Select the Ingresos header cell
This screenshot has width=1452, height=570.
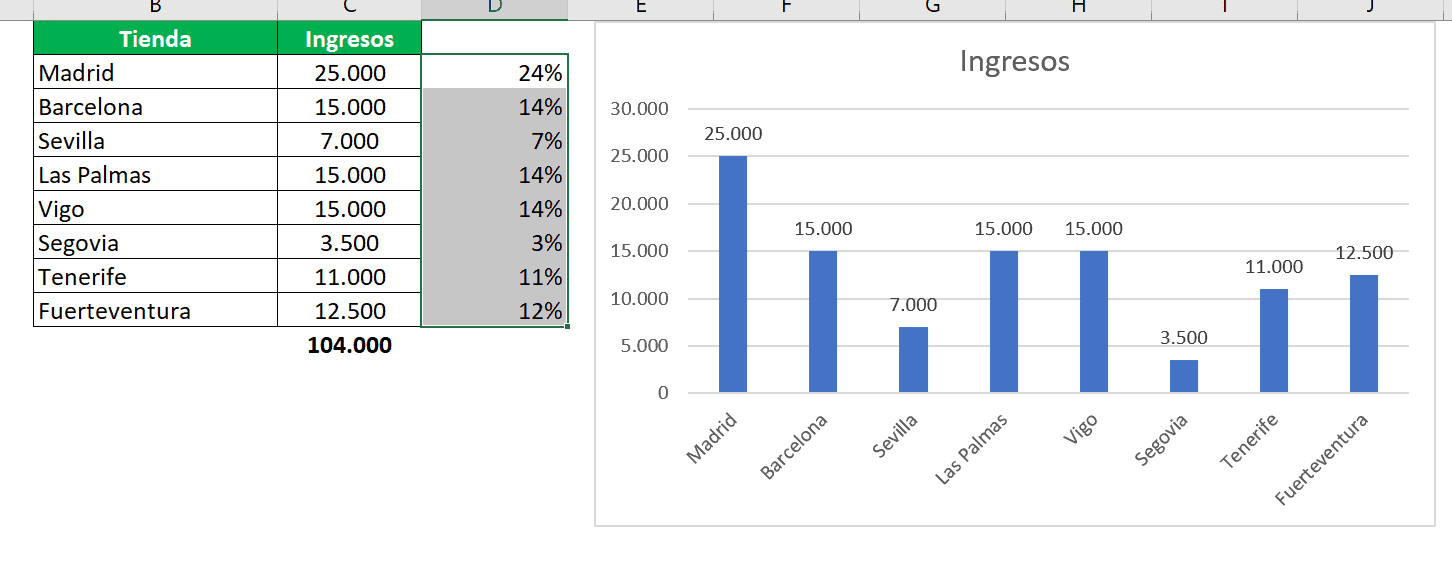point(349,38)
